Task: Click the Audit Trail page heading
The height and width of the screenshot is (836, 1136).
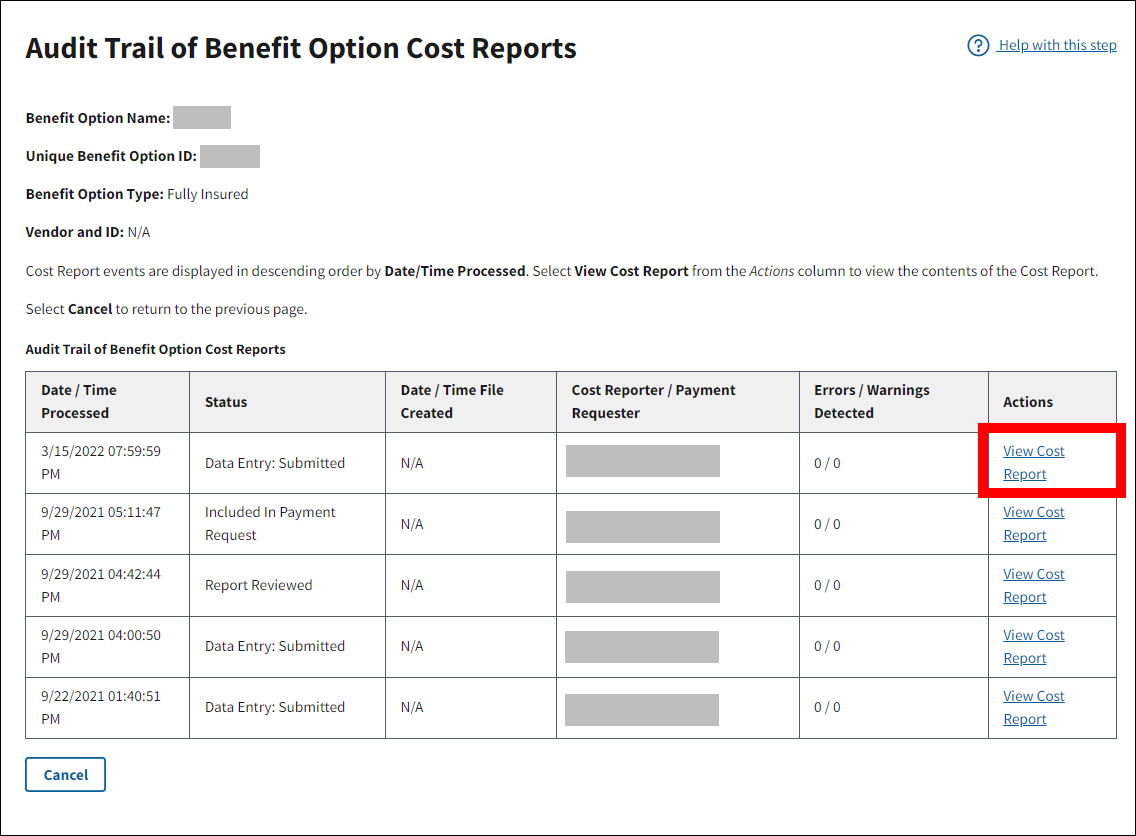Action: click(301, 49)
